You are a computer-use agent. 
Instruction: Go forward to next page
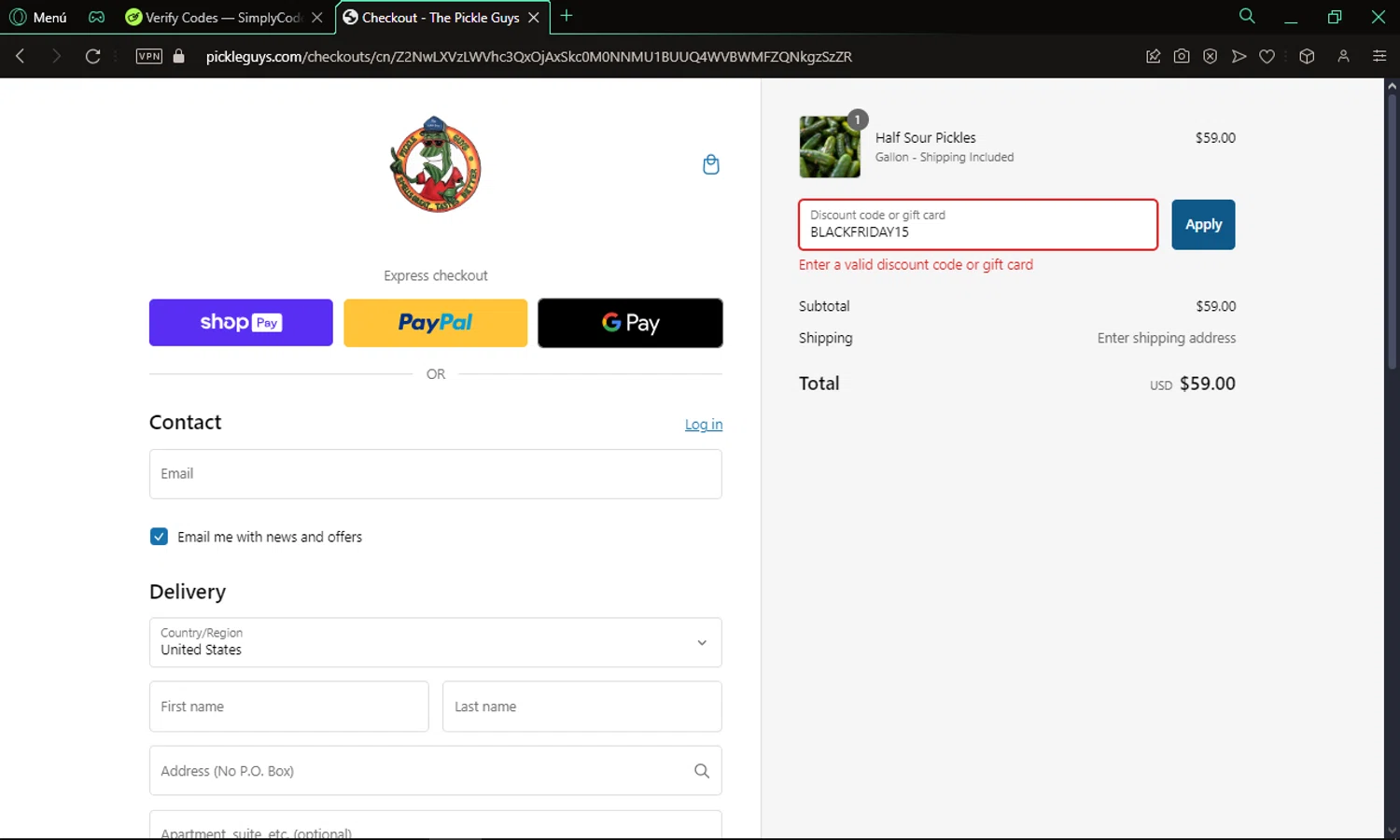pyautogui.click(x=56, y=56)
